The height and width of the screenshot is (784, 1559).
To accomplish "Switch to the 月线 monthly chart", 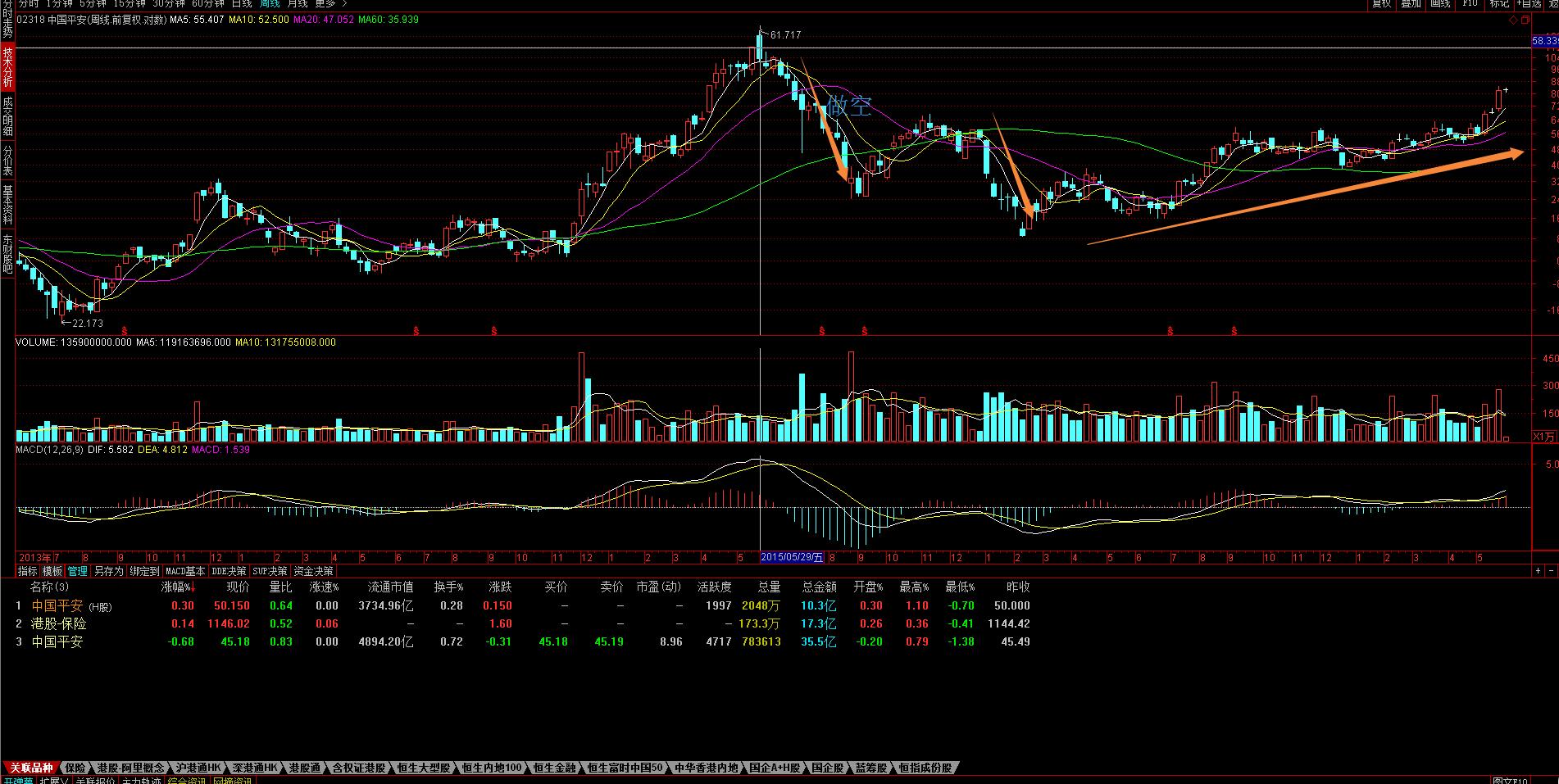I will 298,4.
